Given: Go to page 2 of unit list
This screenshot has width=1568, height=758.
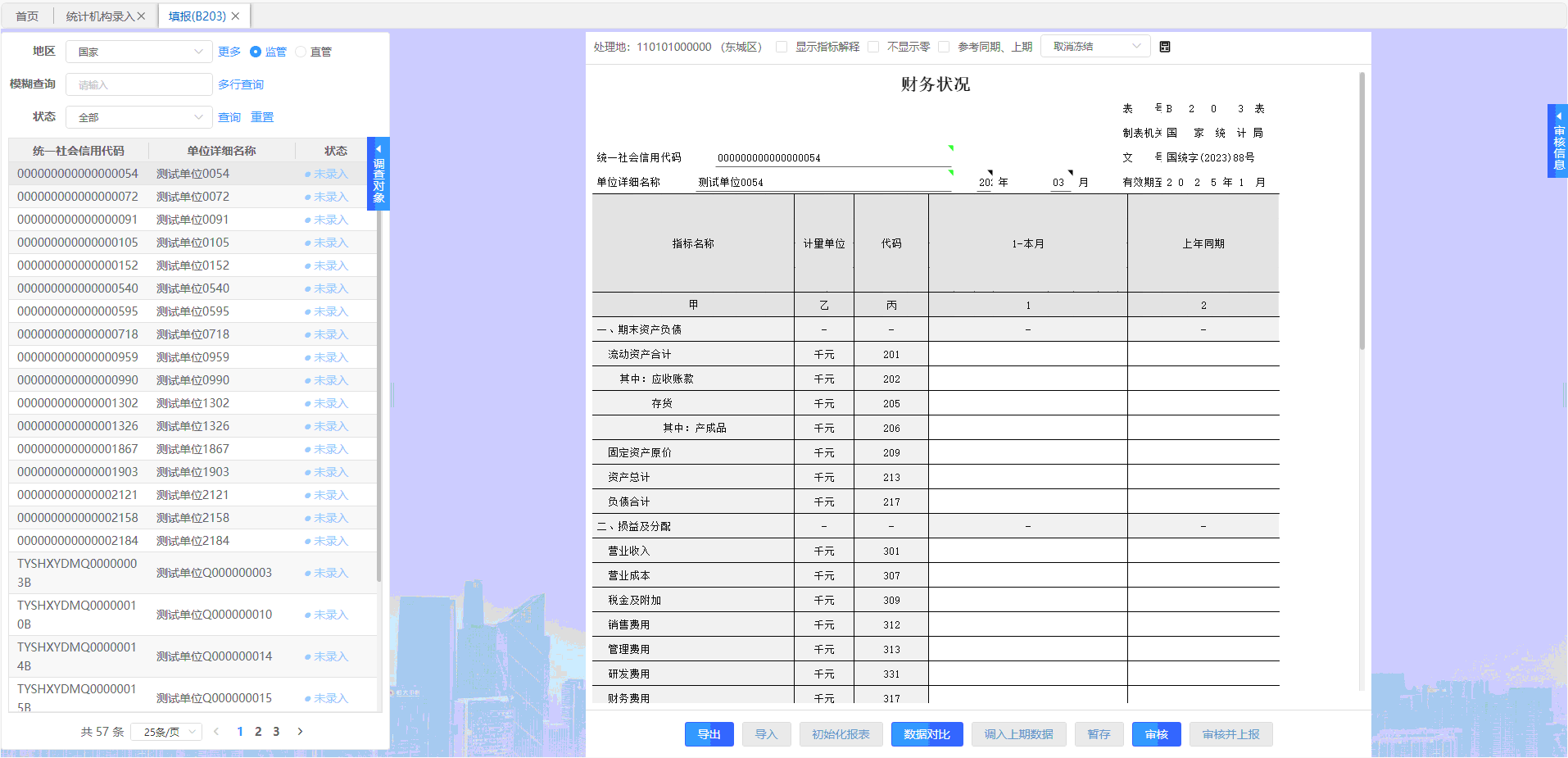Looking at the screenshot, I should [258, 732].
